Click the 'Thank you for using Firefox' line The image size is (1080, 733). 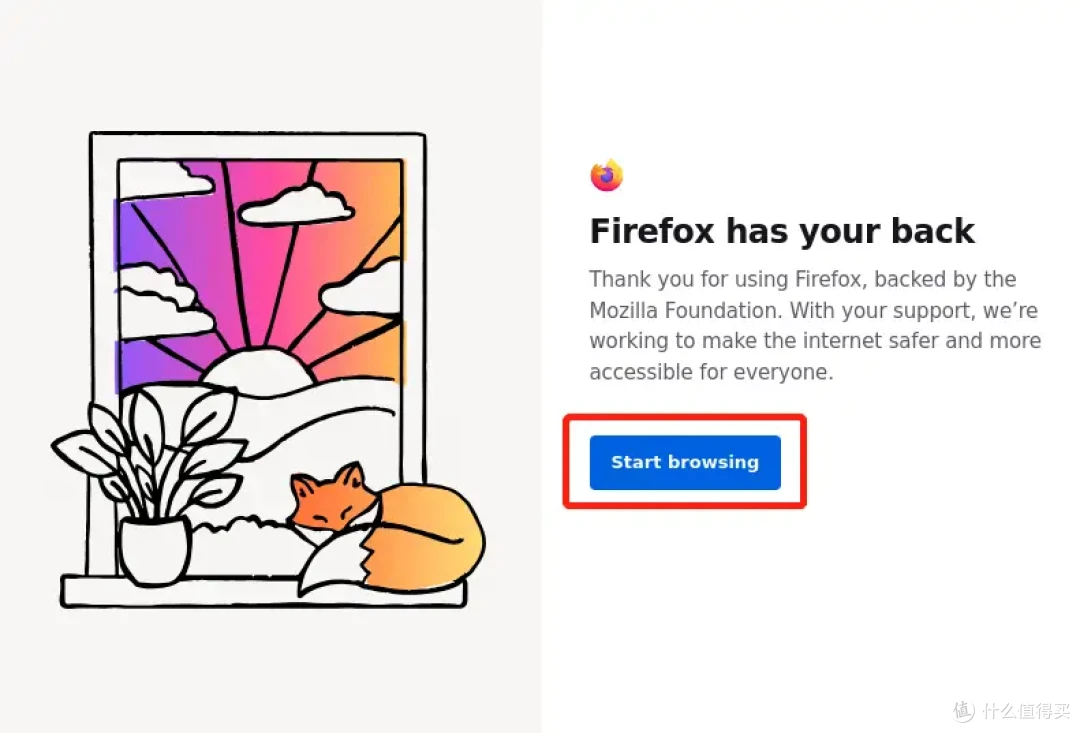point(723,279)
